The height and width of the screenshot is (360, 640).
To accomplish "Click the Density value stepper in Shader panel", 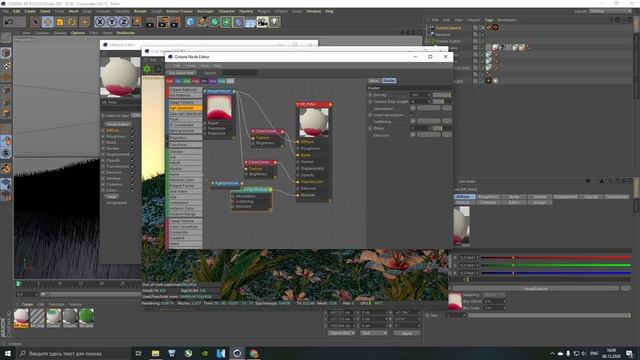I will click(429, 95).
